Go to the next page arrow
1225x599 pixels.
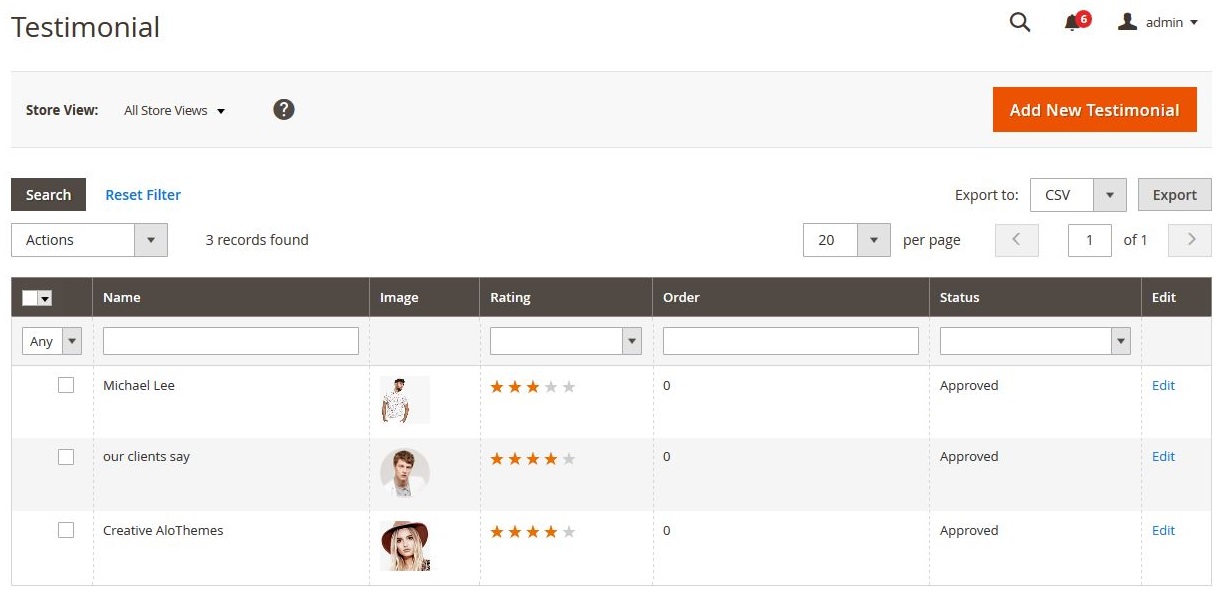click(x=1190, y=240)
